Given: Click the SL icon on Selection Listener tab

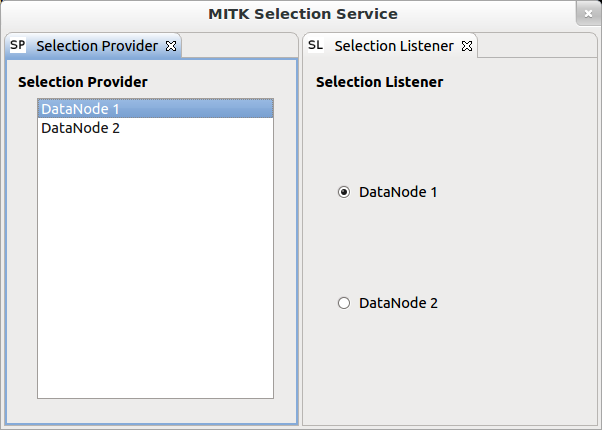Looking at the screenshot, I should [316, 45].
